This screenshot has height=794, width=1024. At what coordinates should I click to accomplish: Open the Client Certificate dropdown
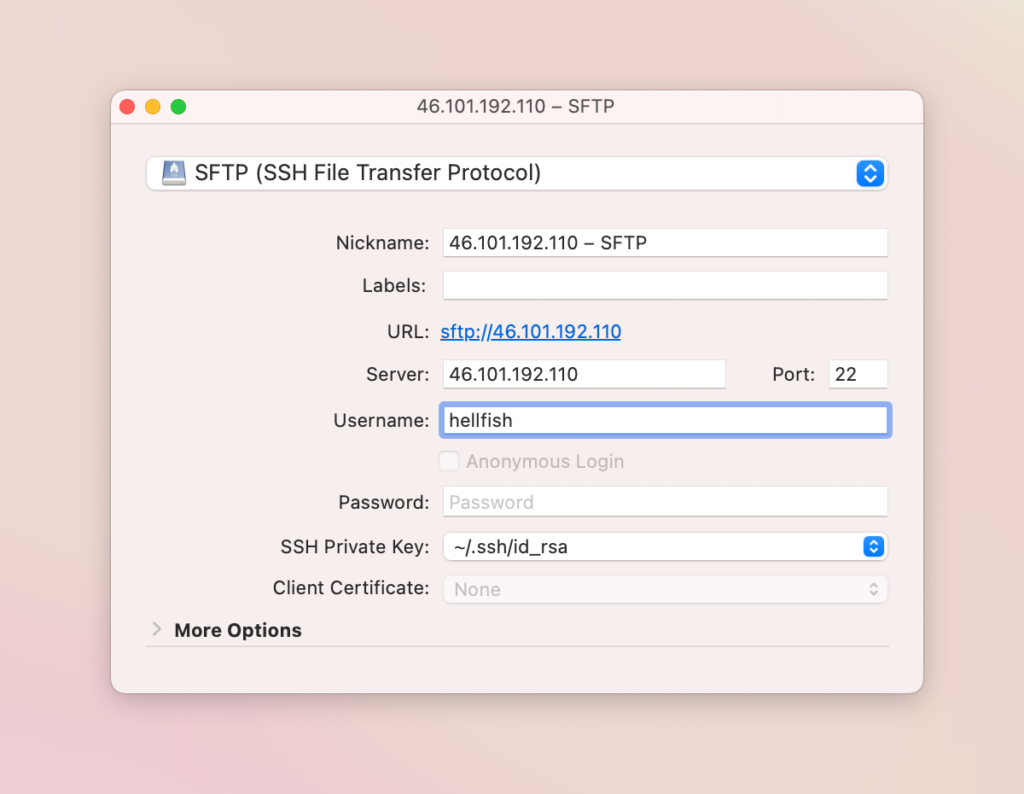click(872, 589)
